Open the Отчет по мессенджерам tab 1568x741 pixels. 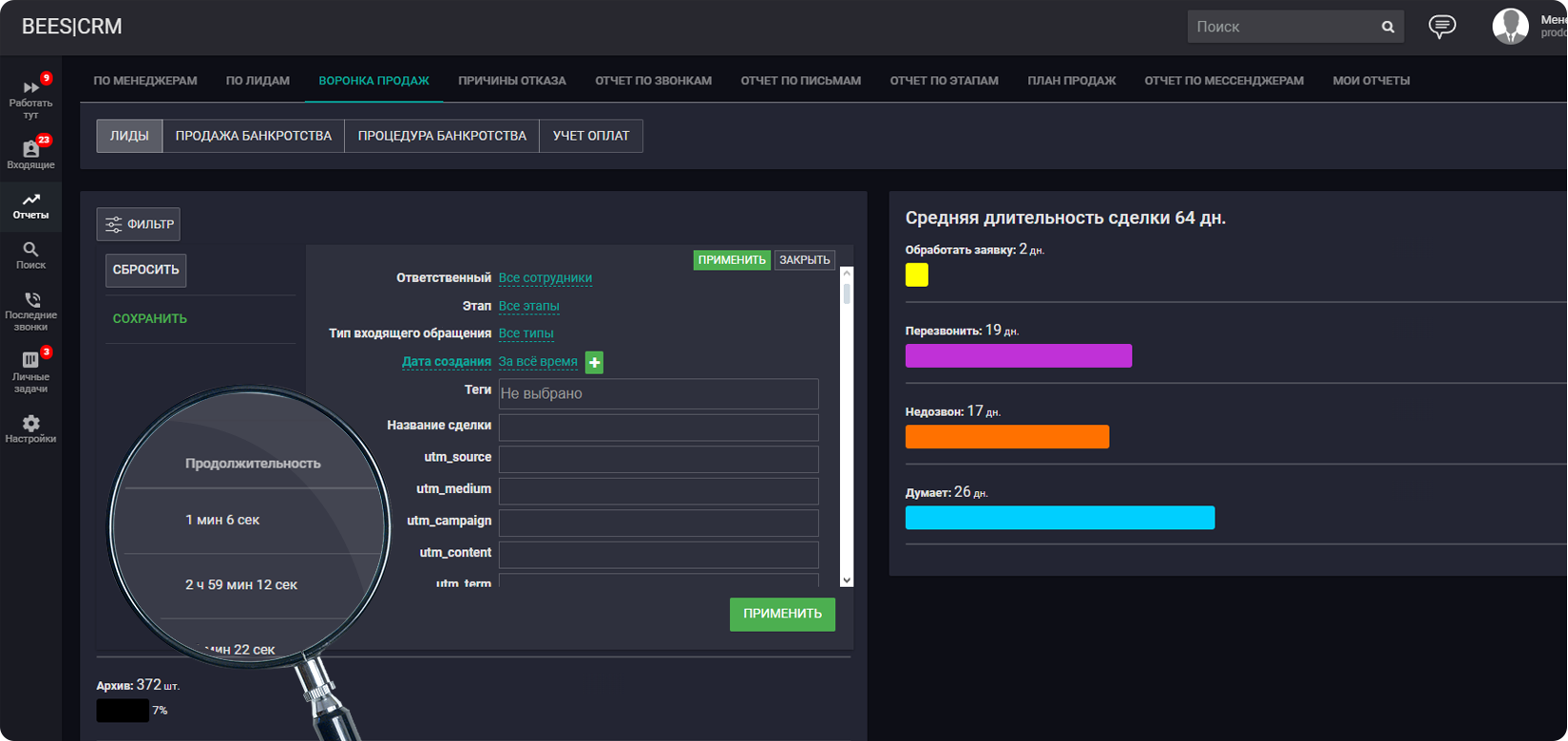click(1224, 81)
